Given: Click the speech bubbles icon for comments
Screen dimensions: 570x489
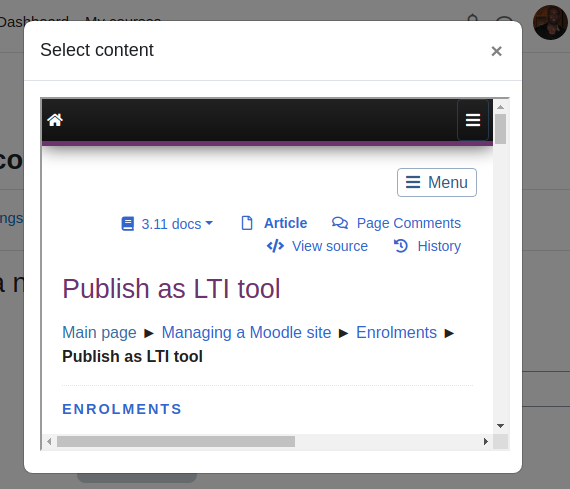Looking at the screenshot, I should point(340,223).
